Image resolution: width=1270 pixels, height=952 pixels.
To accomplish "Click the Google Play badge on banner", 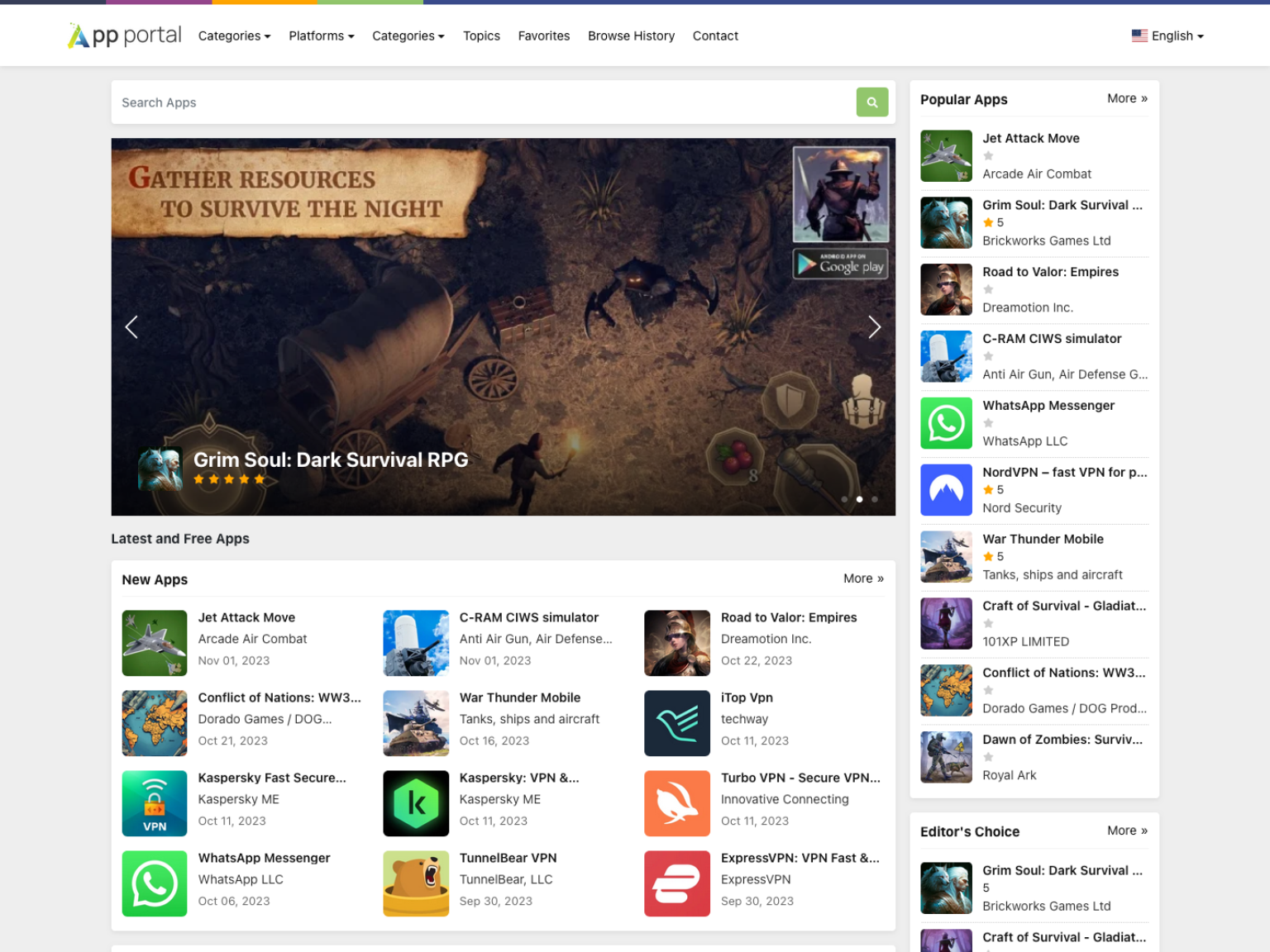I will tap(840, 264).
